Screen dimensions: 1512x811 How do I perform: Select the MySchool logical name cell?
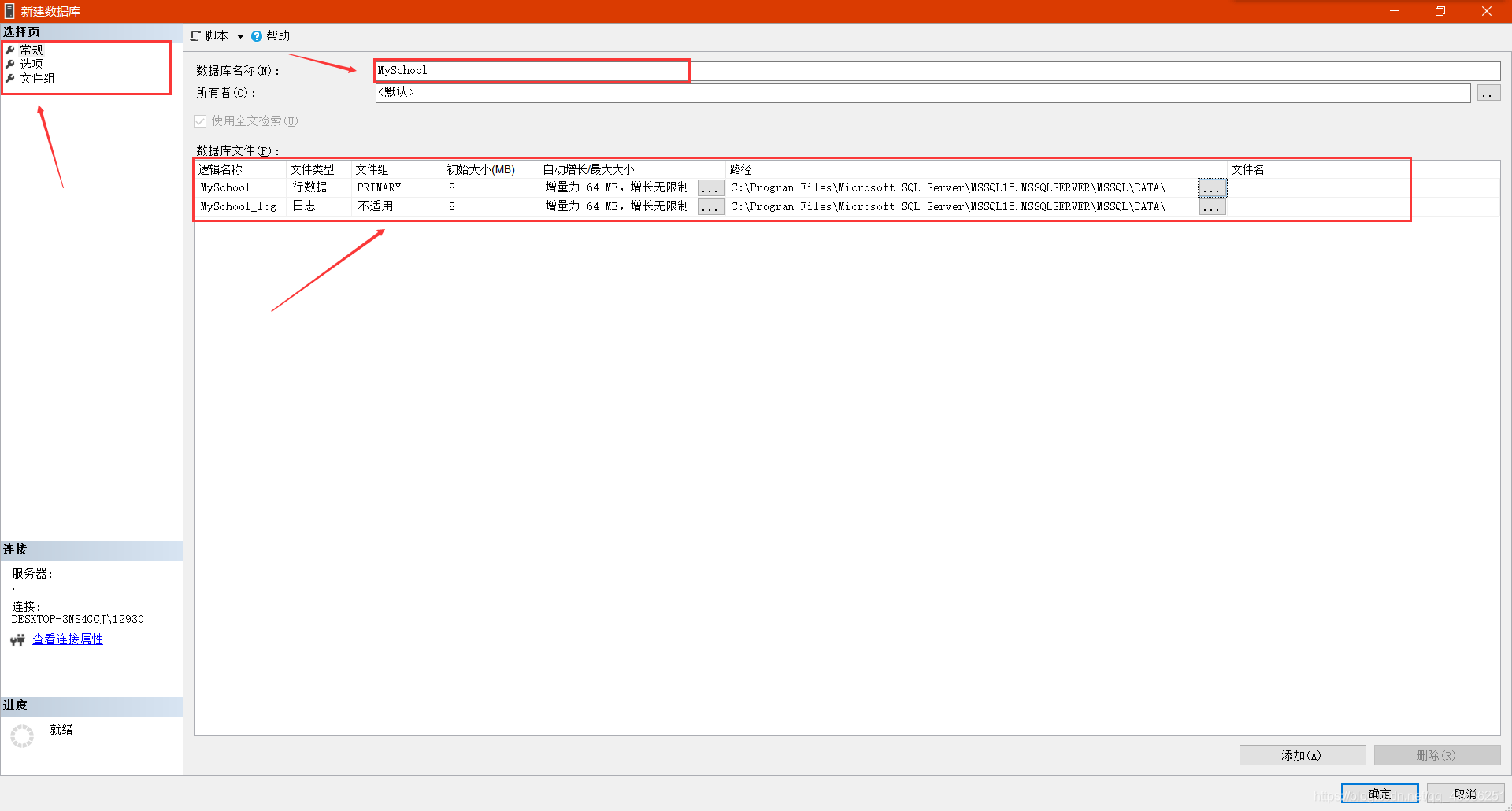(x=240, y=187)
